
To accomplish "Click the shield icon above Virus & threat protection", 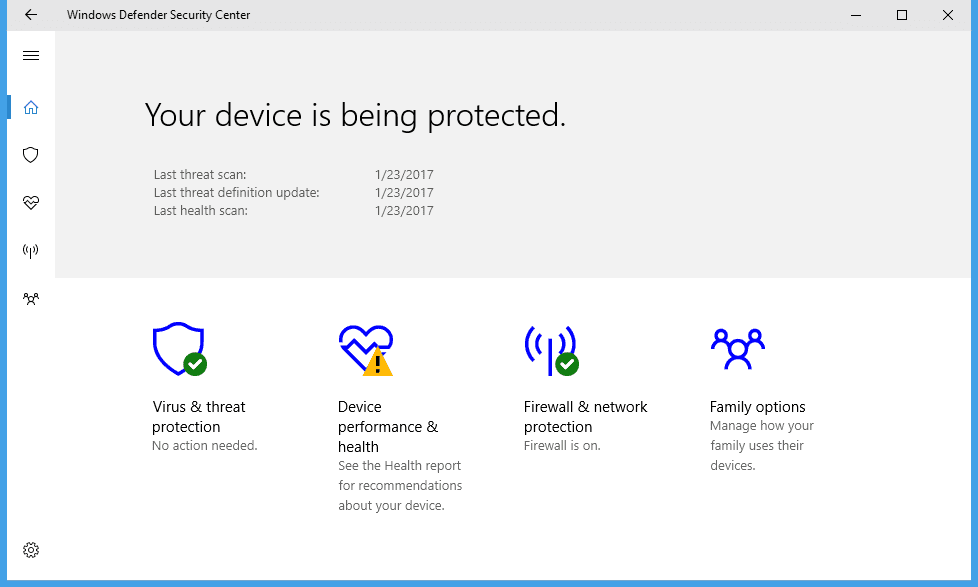I will (178, 345).
